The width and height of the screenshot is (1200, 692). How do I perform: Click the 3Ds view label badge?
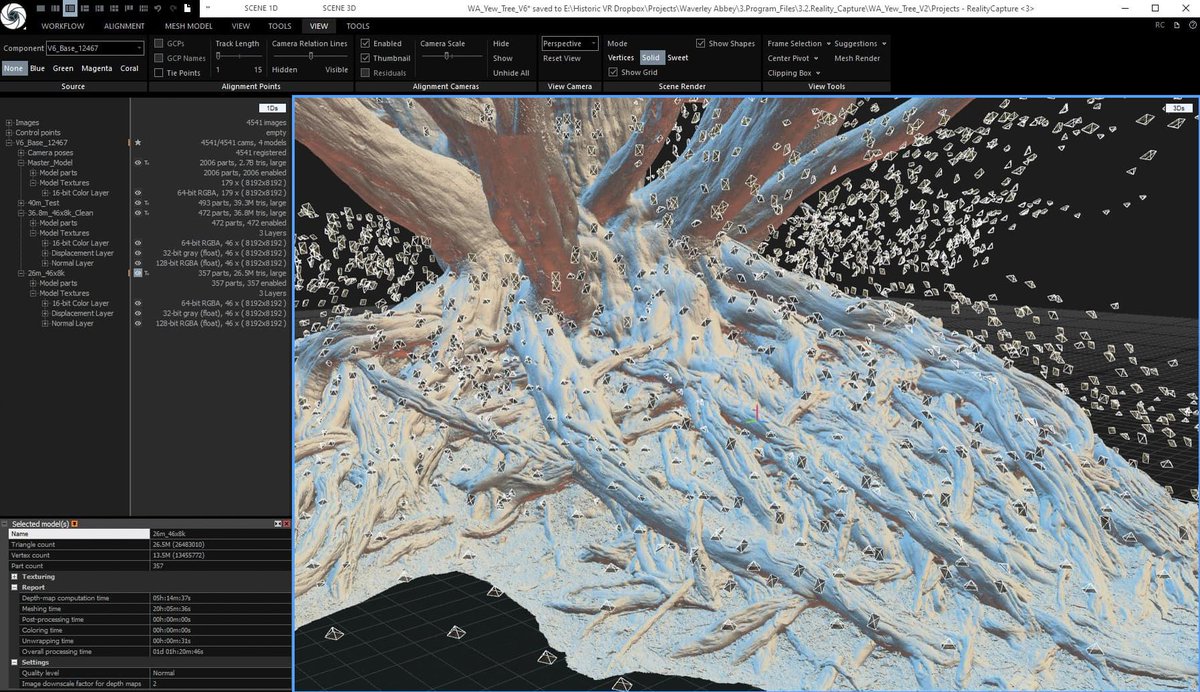click(x=1178, y=107)
